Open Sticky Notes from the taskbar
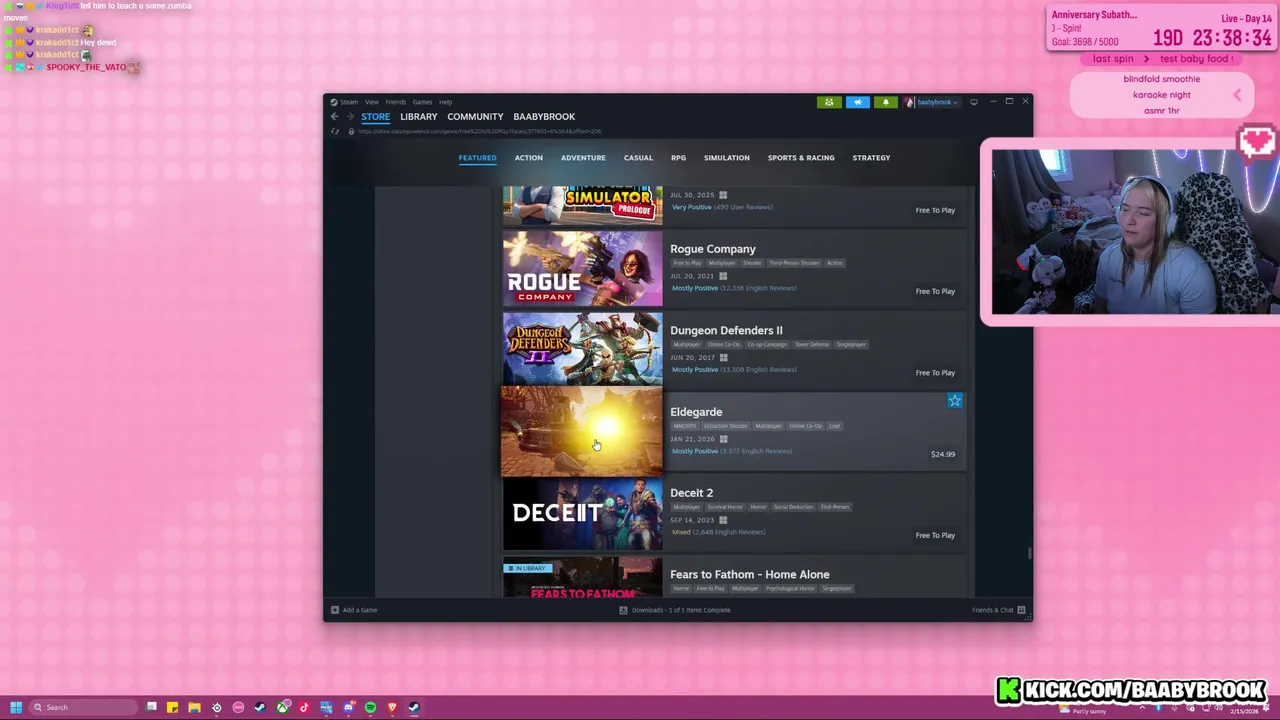Screen dimensions: 1280x720 click(x=172, y=707)
